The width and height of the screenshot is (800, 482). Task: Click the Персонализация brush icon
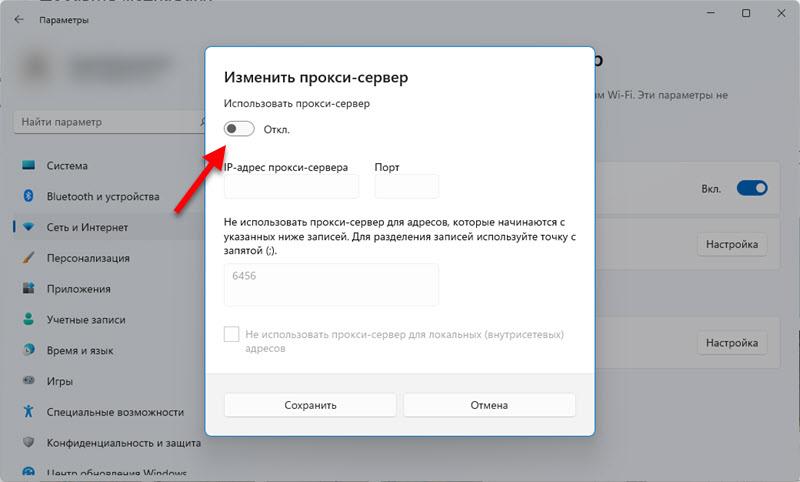29,258
